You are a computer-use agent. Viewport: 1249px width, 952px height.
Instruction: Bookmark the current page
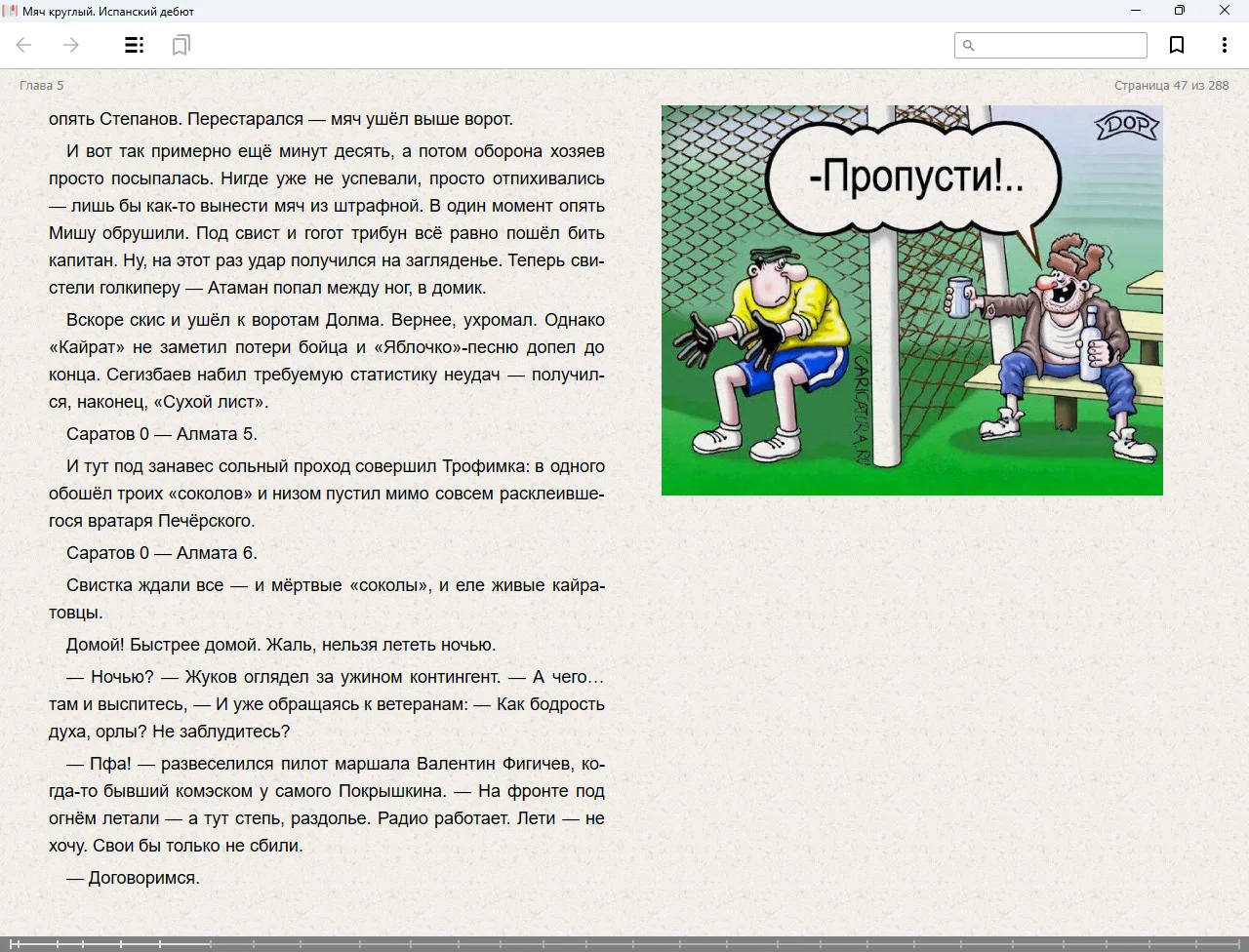pyautogui.click(x=1177, y=45)
